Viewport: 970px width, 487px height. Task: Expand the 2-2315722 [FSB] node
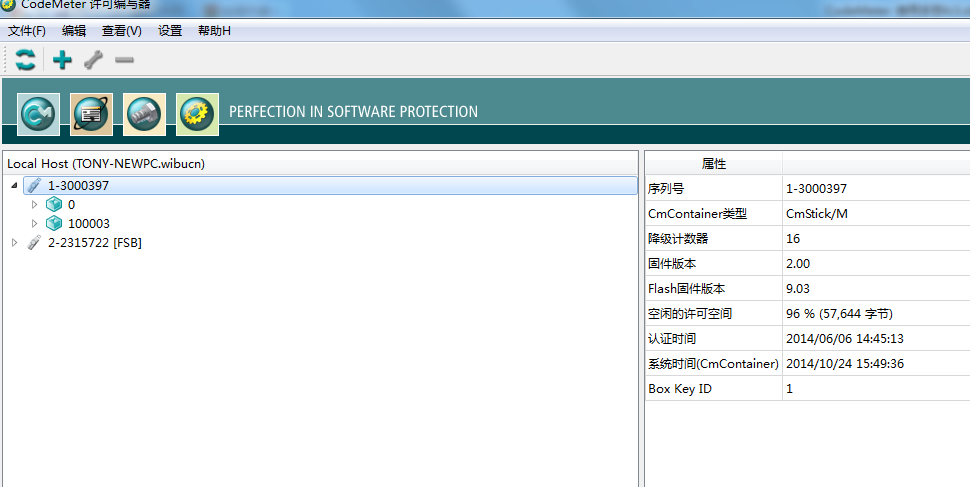click(x=15, y=243)
